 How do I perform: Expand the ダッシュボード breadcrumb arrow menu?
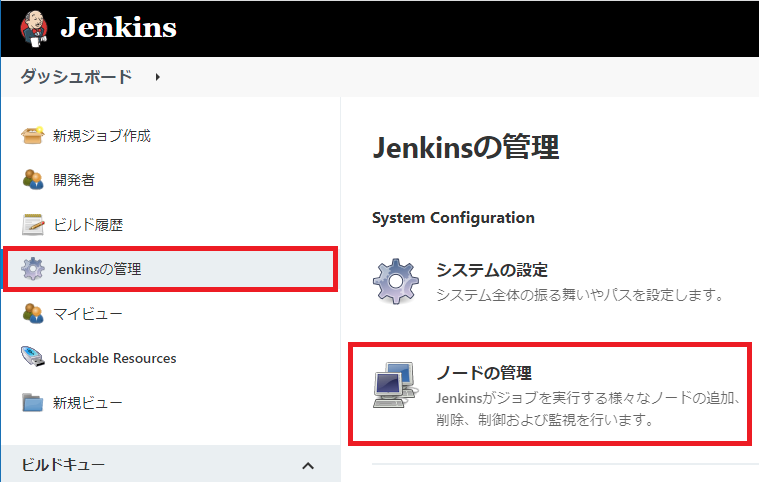158,77
